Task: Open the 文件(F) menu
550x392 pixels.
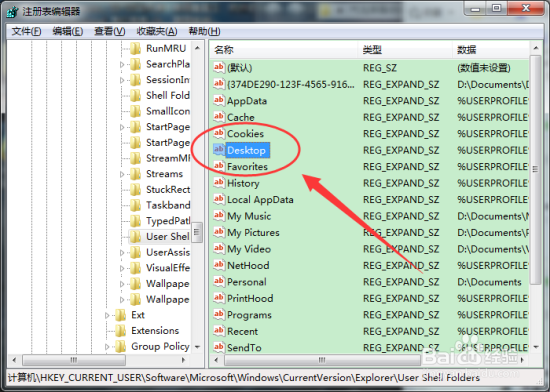Action: coord(26,32)
